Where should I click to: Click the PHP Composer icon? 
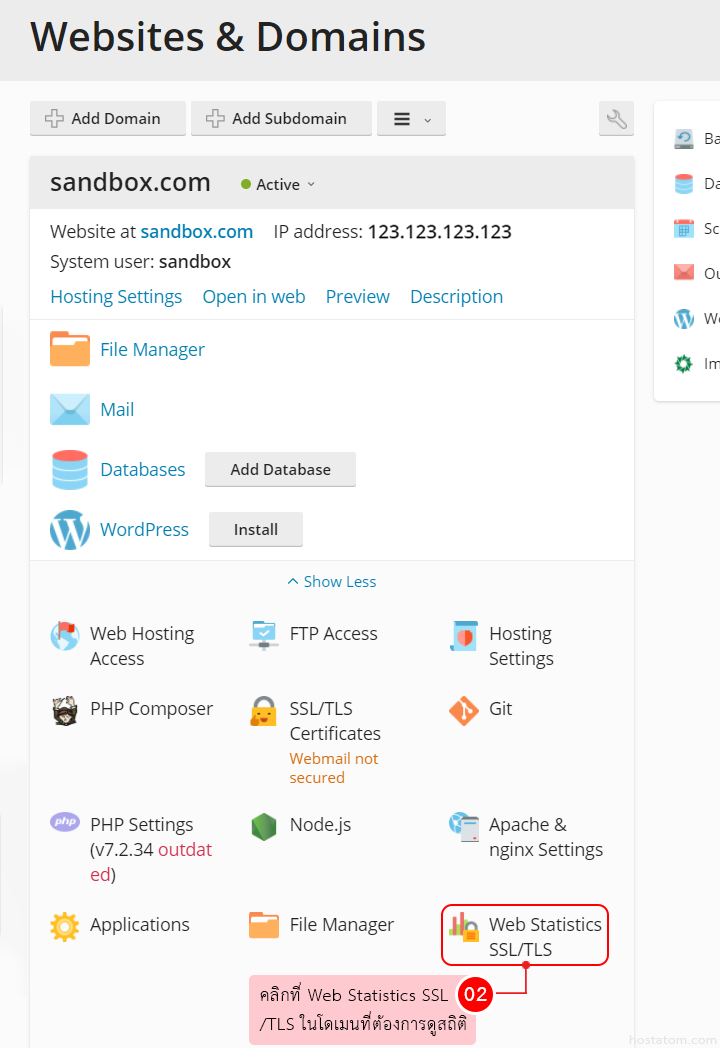64,711
